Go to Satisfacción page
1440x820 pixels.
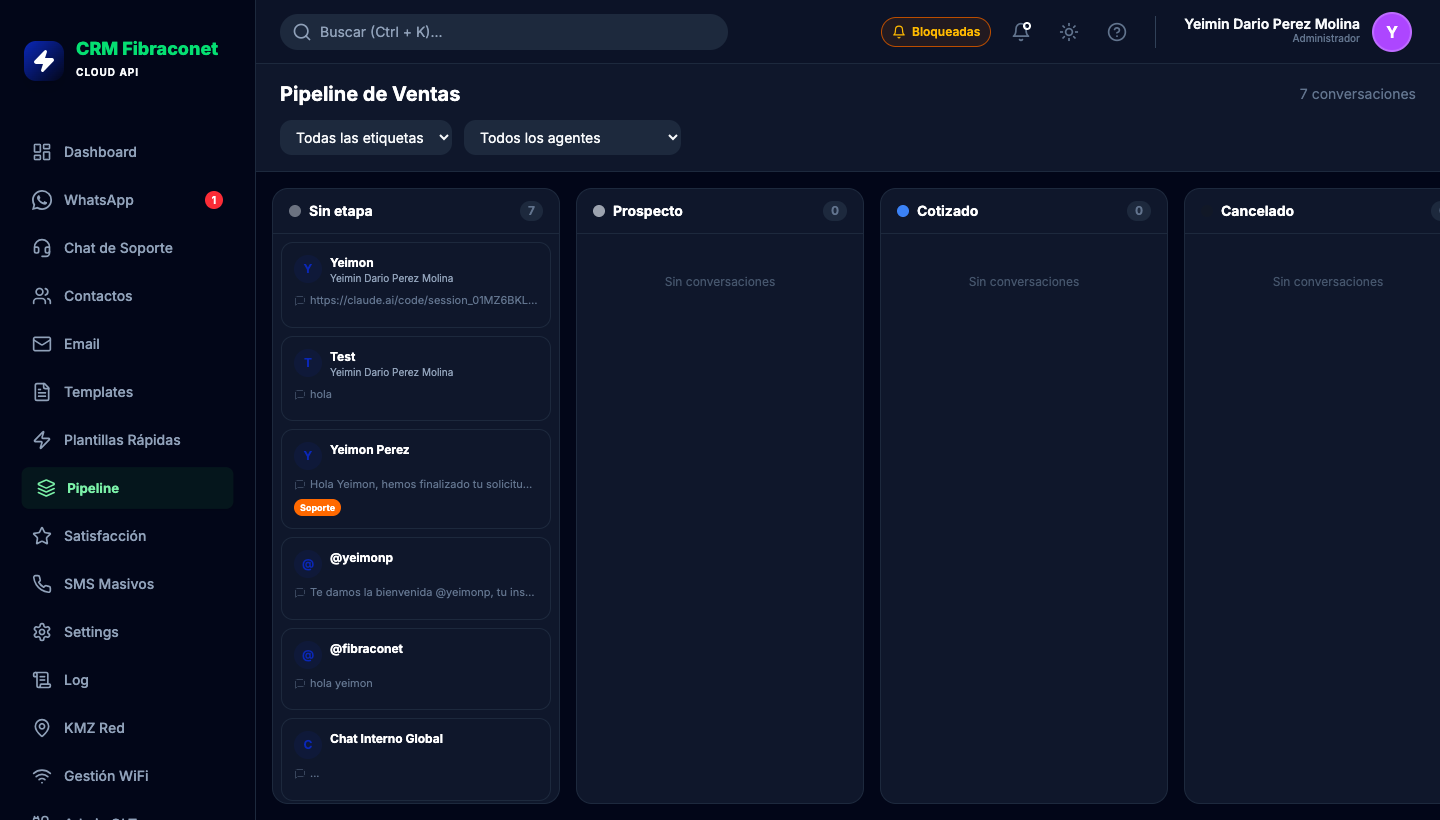pyautogui.click(x=128, y=536)
